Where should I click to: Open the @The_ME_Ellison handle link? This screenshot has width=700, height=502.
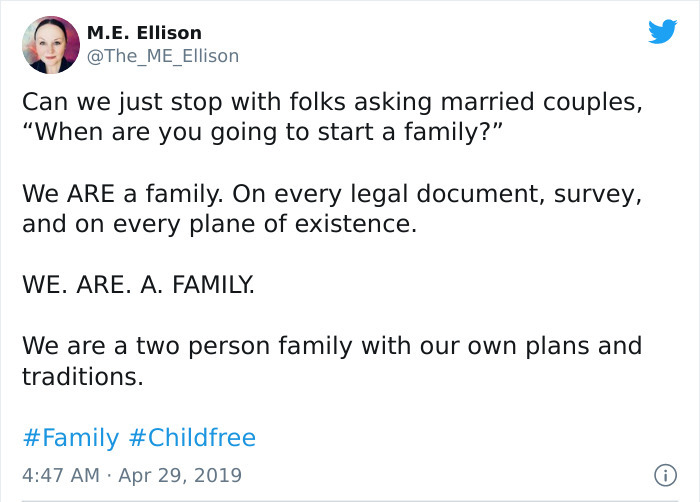pos(163,56)
